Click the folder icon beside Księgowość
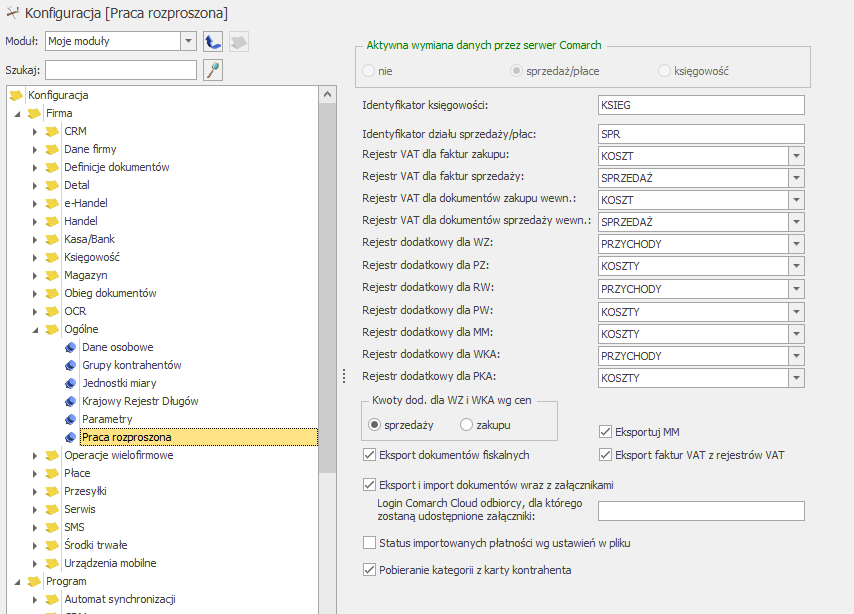The height and width of the screenshot is (614, 854). coord(52,257)
